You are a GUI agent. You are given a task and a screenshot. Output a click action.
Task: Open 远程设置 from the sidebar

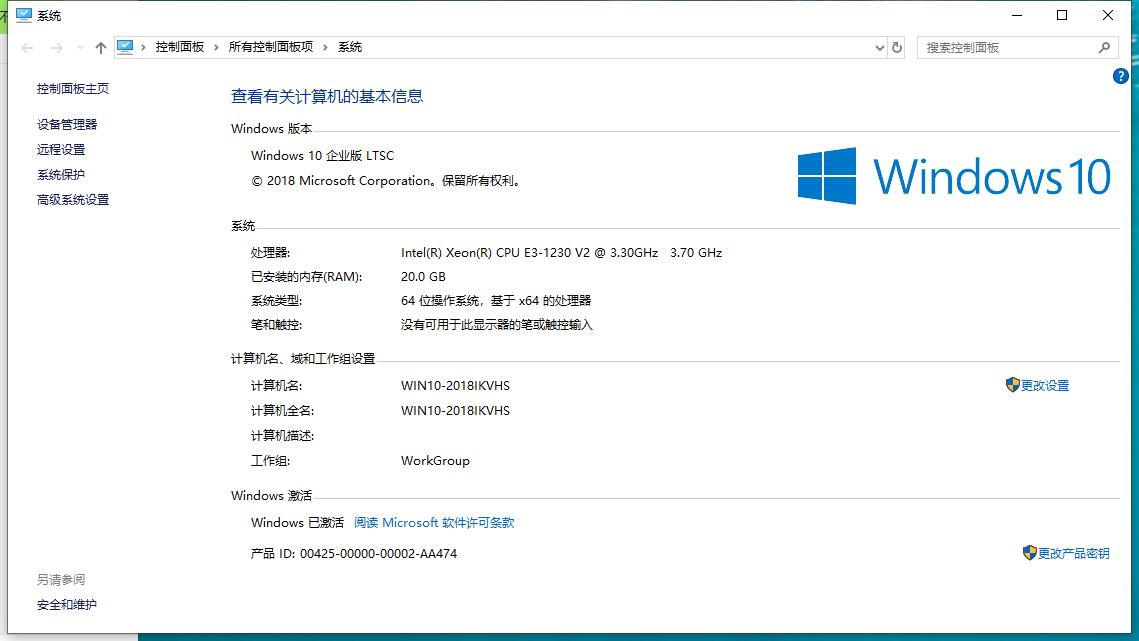pyautogui.click(x=61, y=150)
